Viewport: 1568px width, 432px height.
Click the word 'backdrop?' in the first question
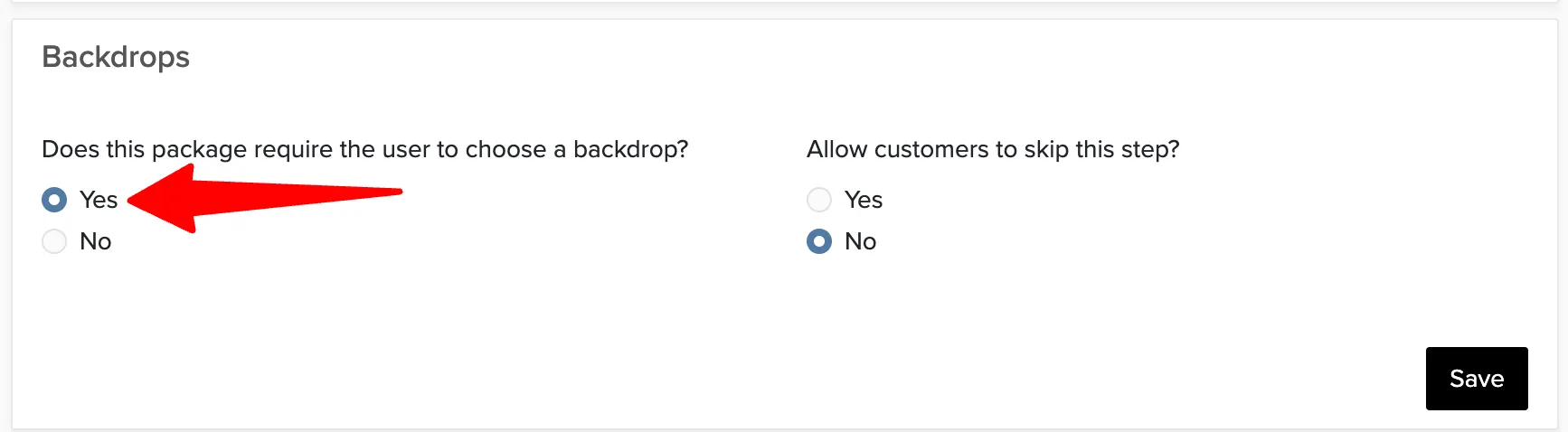click(631, 149)
